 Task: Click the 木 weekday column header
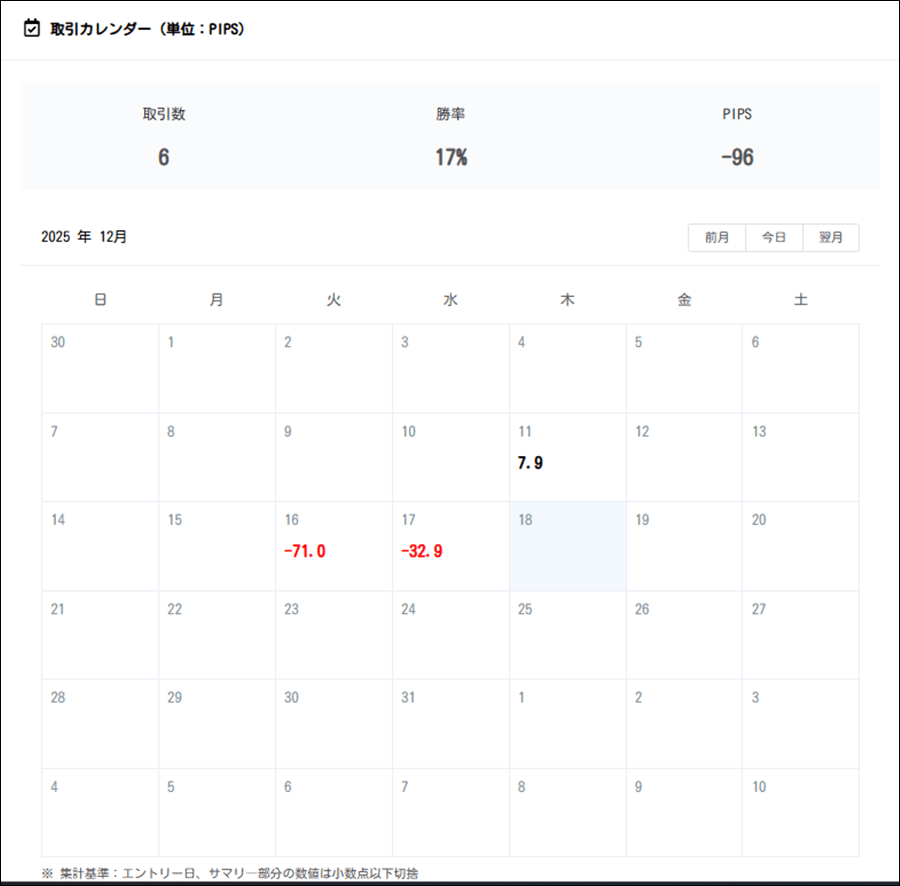567,299
